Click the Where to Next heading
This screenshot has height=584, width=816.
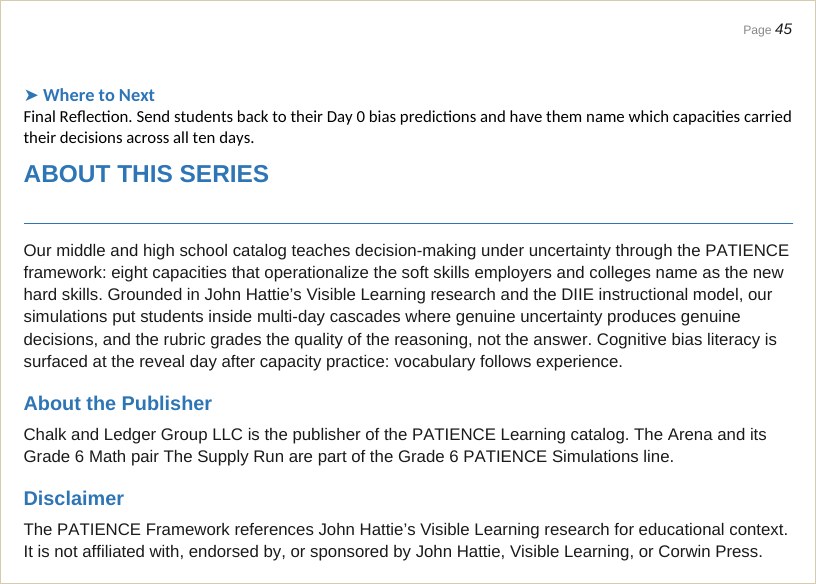tap(99, 95)
